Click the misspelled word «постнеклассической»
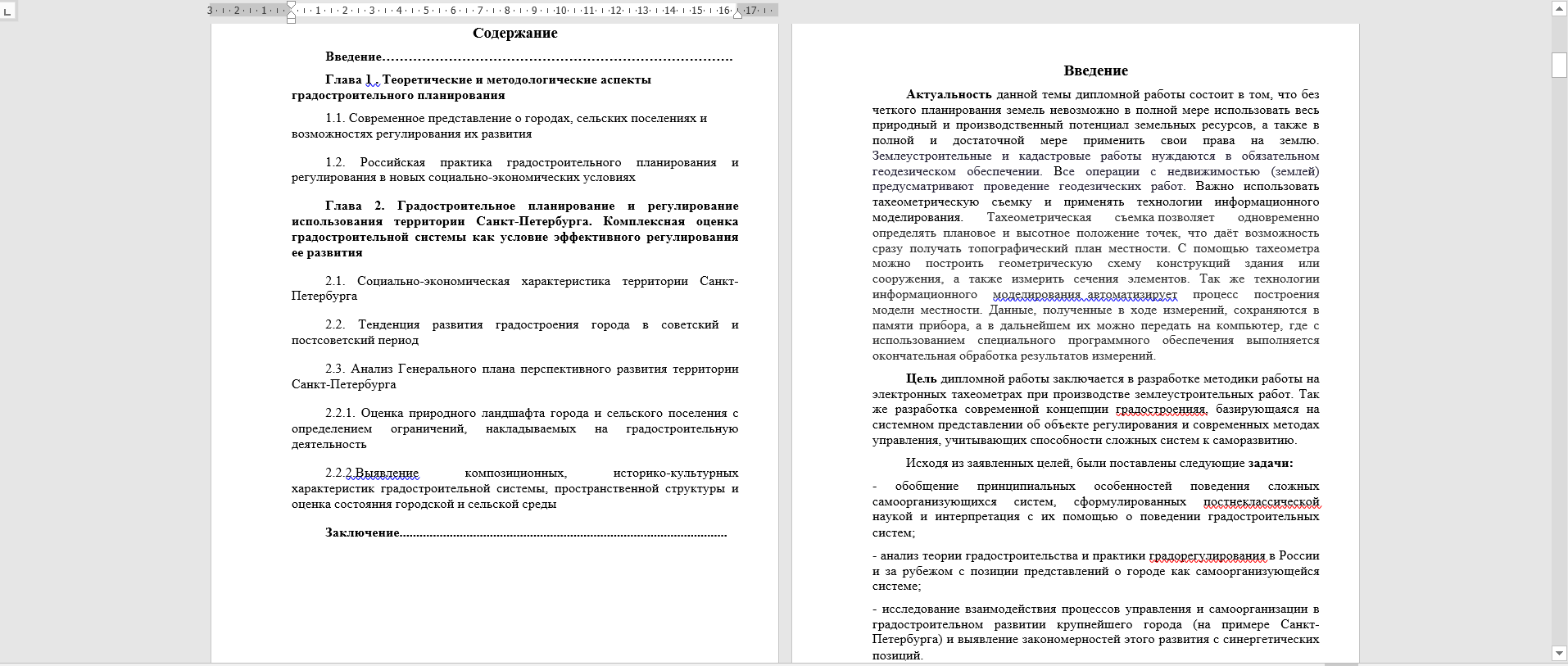 (x=1261, y=501)
